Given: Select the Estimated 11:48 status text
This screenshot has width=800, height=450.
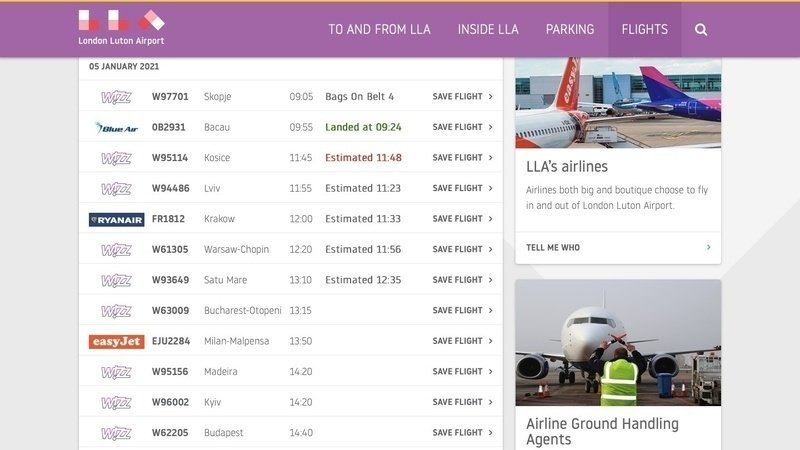Looking at the screenshot, I should pyautogui.click(x=363, y=158).
